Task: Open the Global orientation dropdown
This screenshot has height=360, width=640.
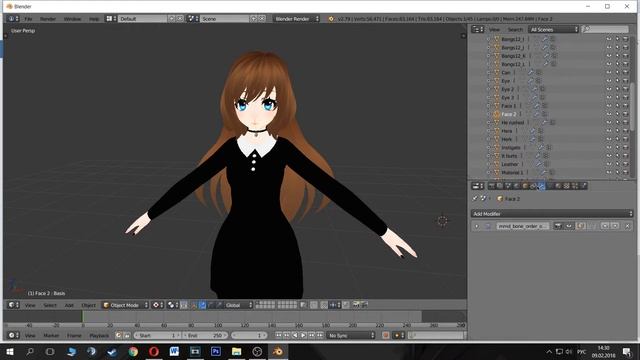Action: [x=239, y=305]
